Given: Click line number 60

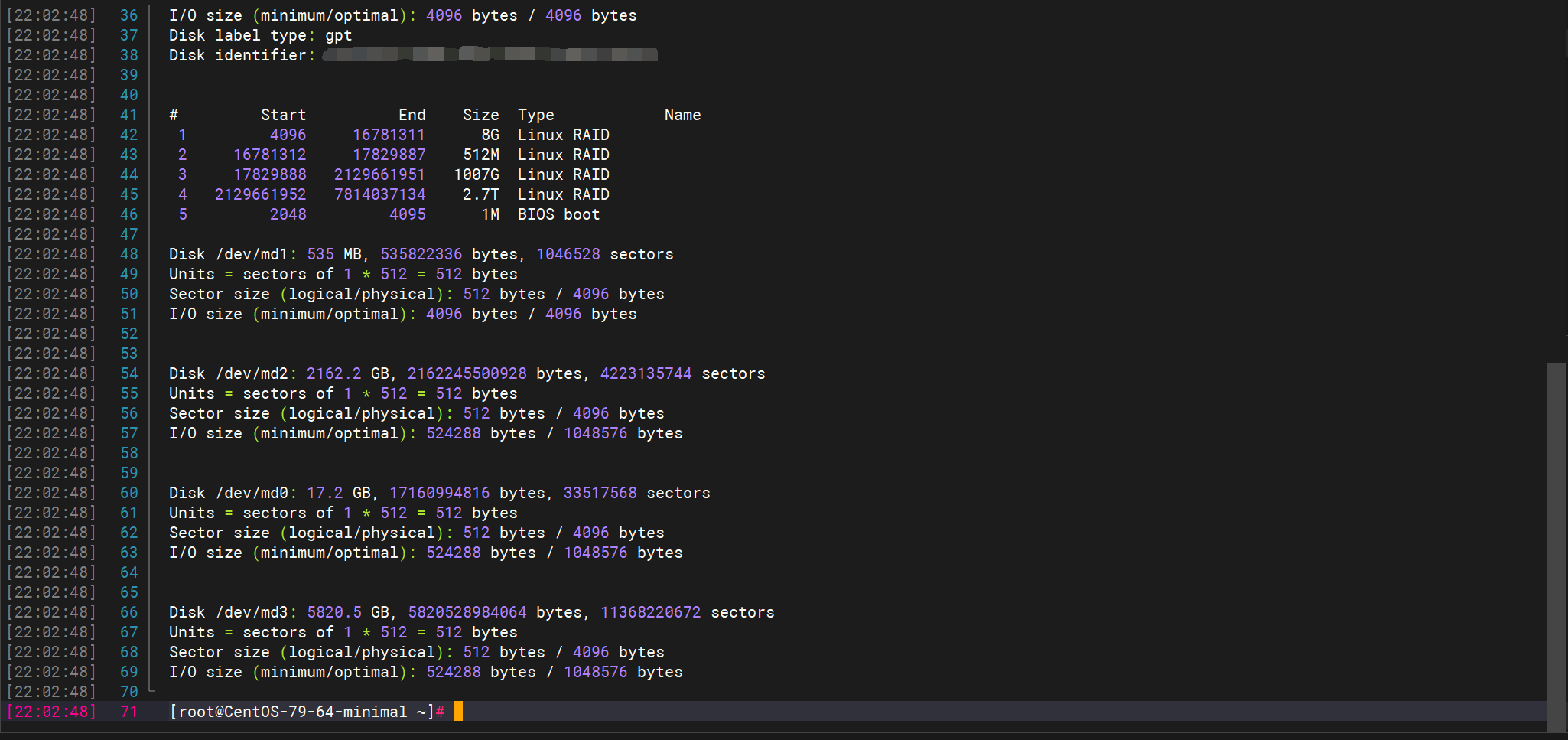Looking at the screenshot, I should point(129,493).
